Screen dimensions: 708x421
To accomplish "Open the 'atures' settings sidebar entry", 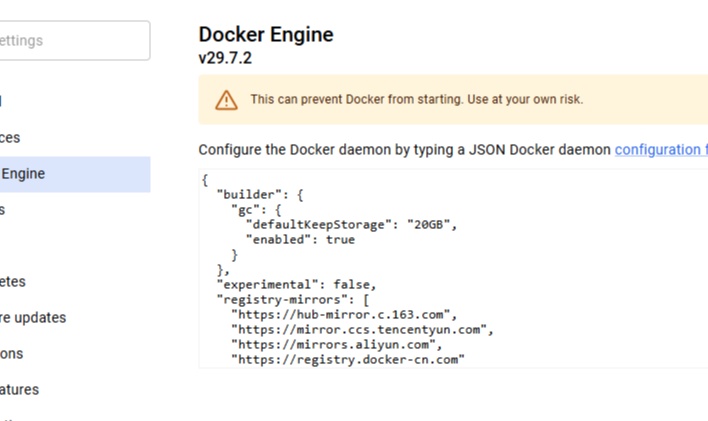I will 19,390.
